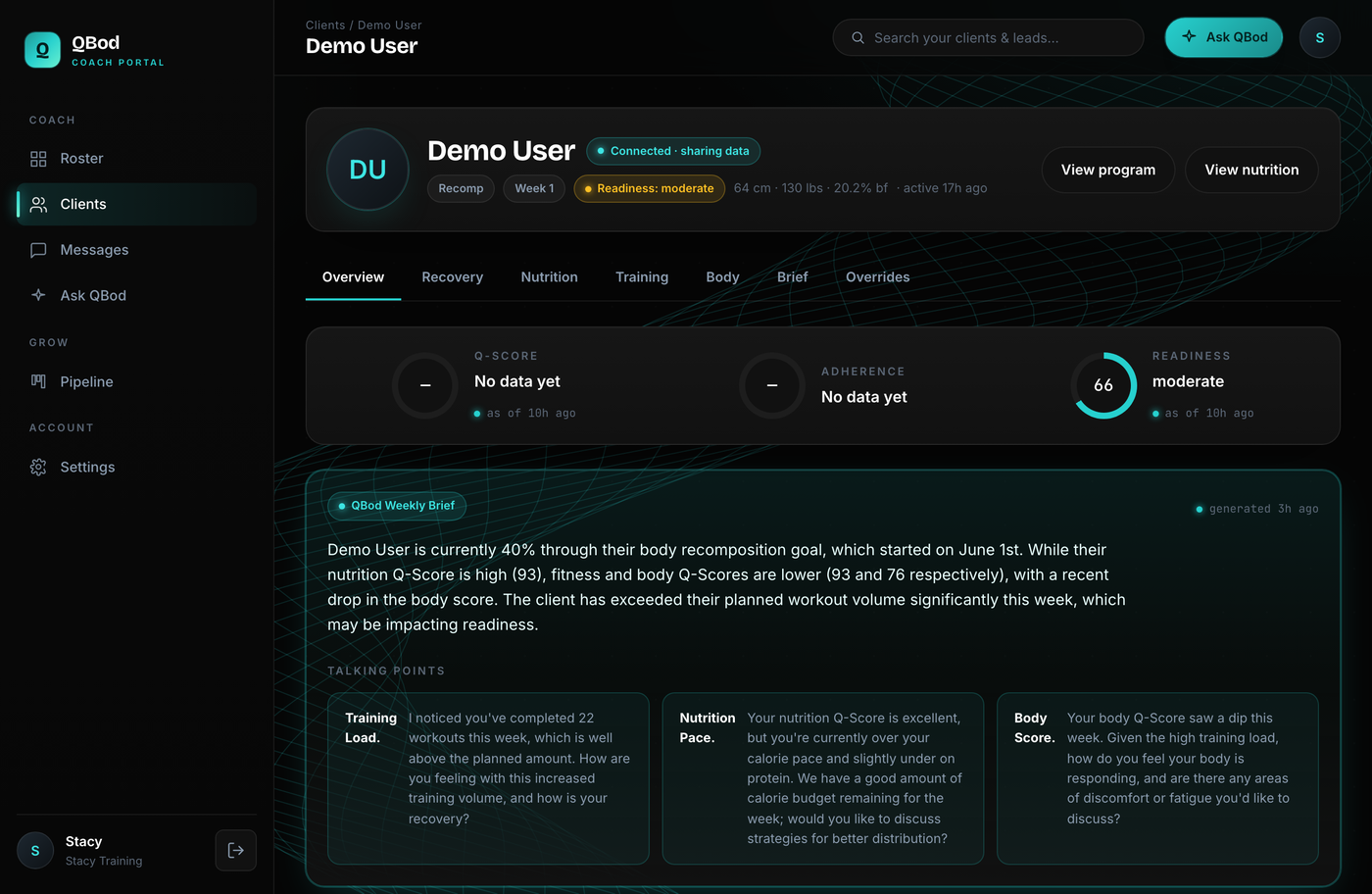Click the search magnifier icon

(857, 38)
